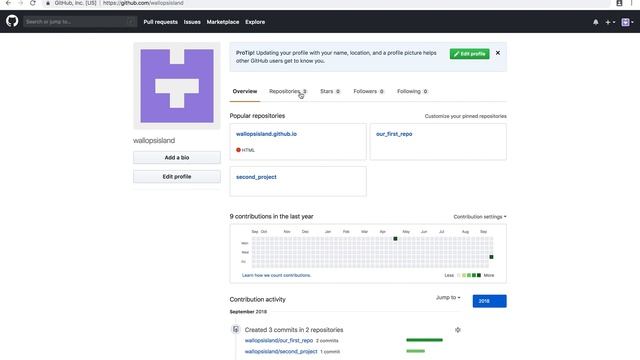Reload the page with the refresh icon

tap(33, 3)
